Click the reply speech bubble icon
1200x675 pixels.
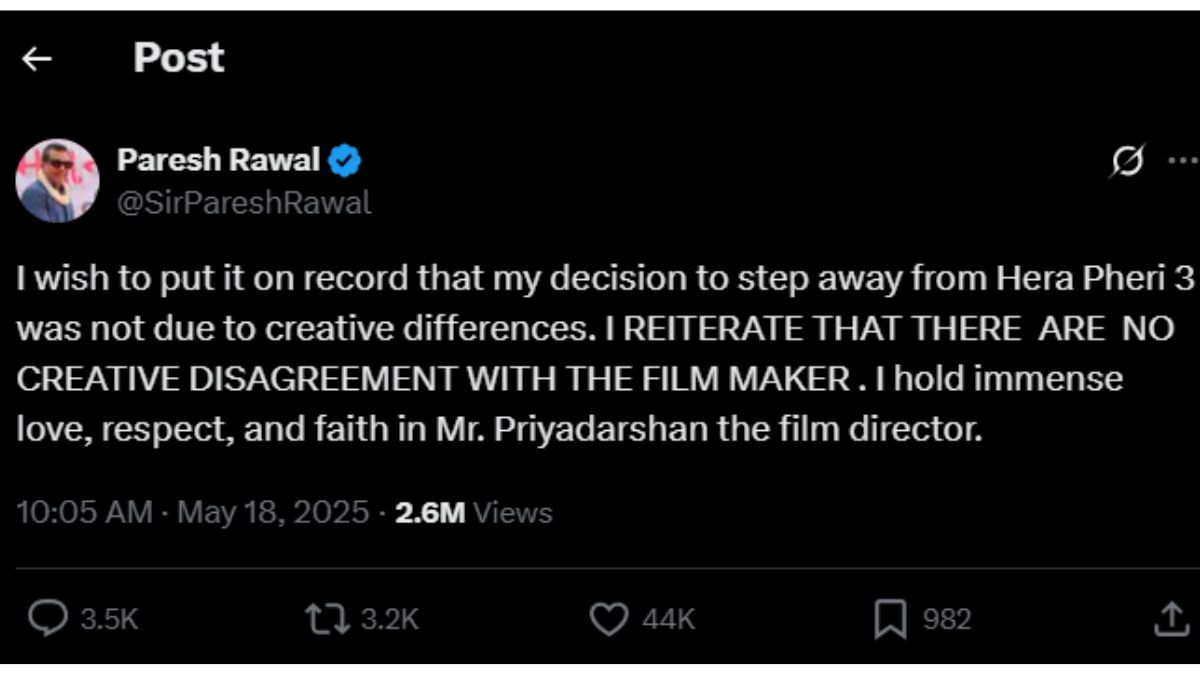coord(47,619)
